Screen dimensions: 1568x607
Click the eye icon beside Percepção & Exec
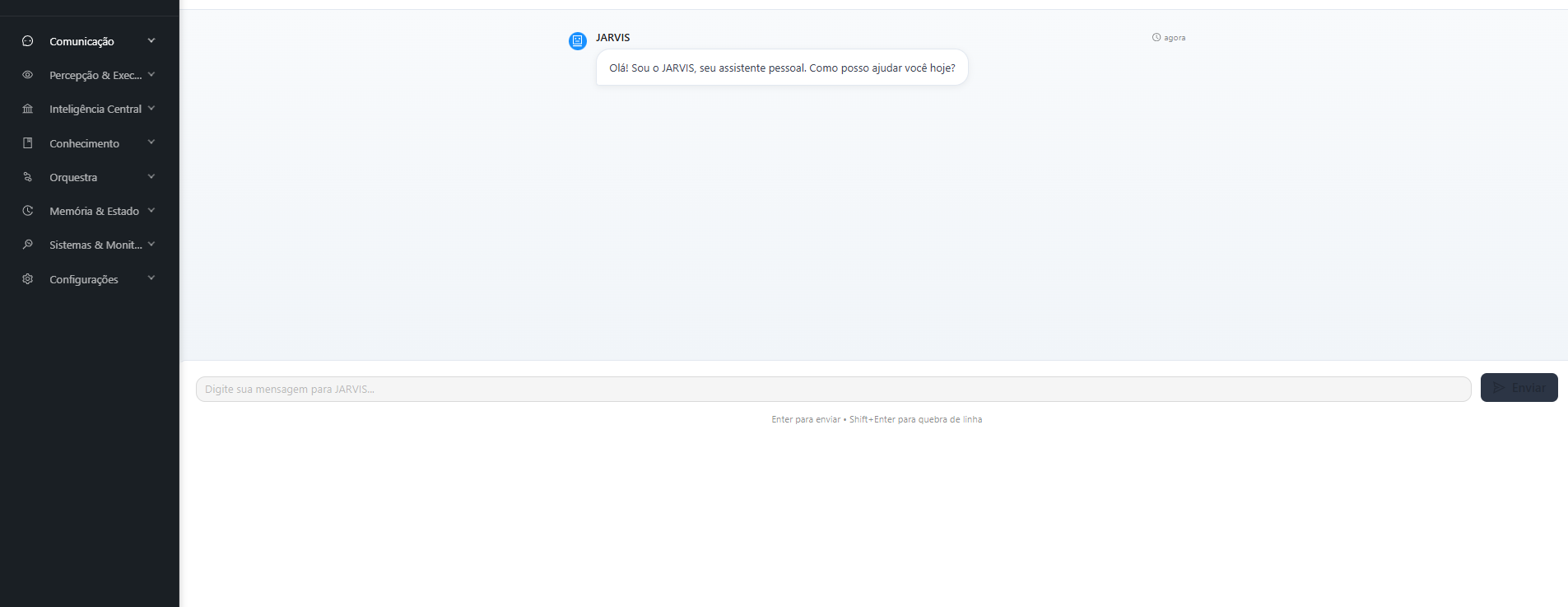[x=27, y=75]
